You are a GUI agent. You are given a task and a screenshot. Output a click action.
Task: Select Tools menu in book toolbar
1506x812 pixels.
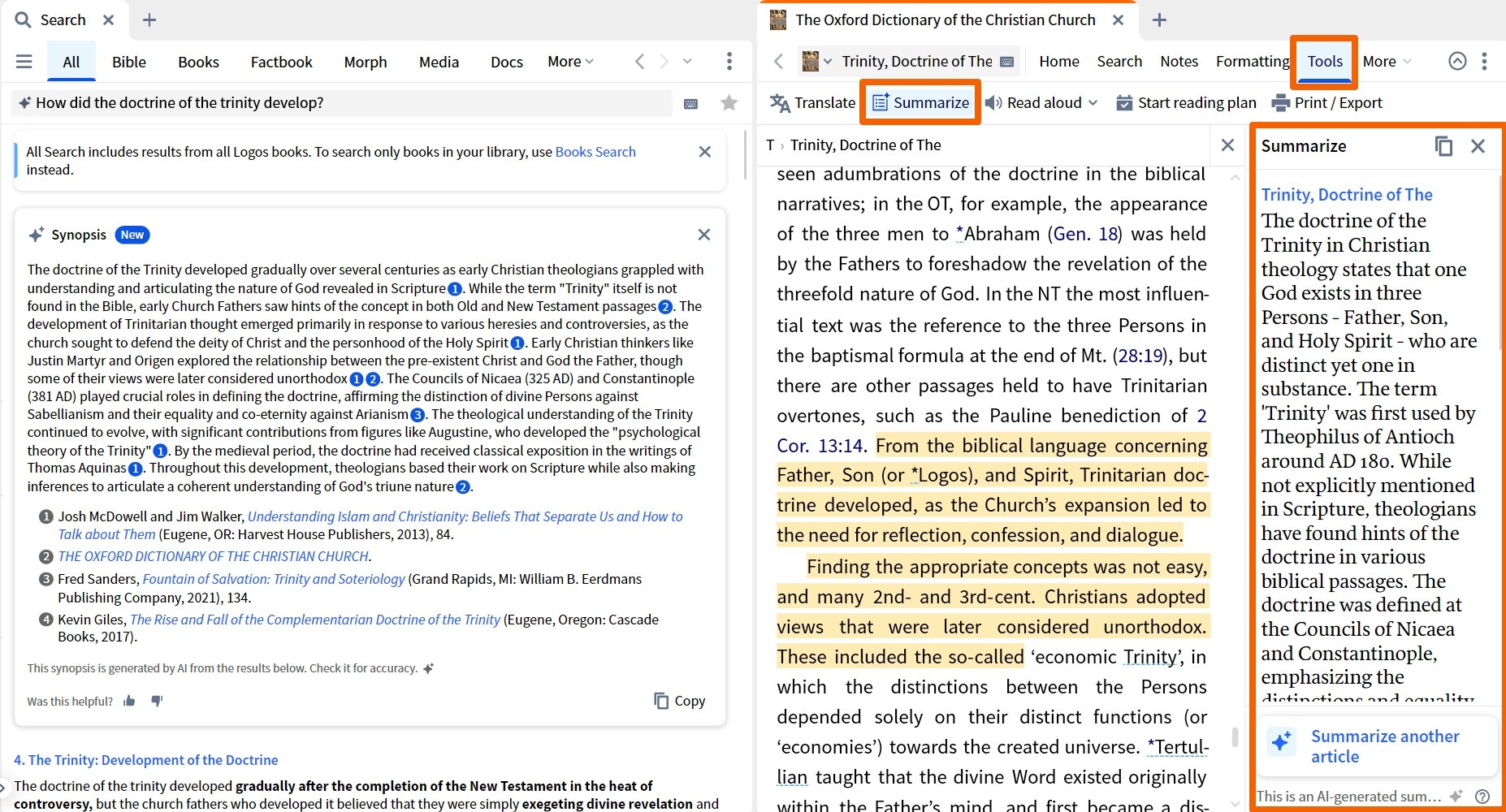1325,62
